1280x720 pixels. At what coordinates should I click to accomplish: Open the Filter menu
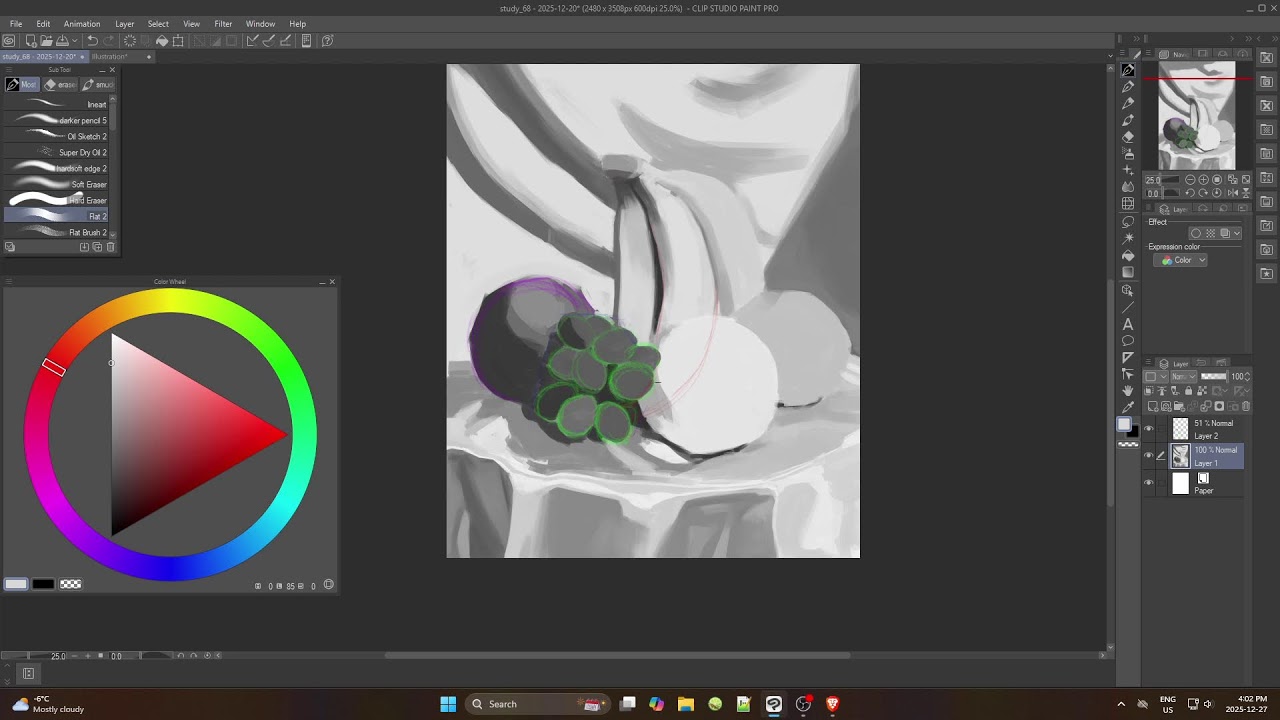(223, 24)
